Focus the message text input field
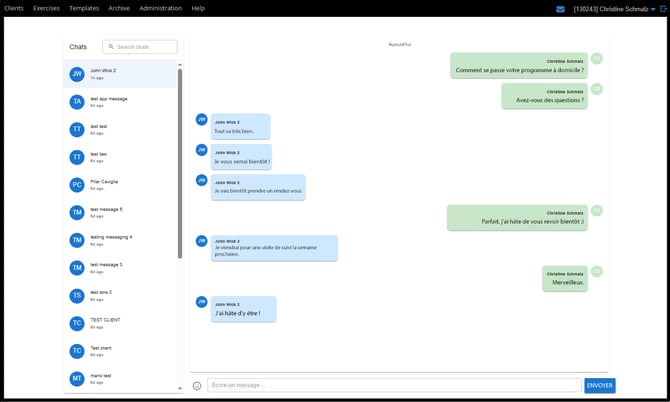 (394, 385)
